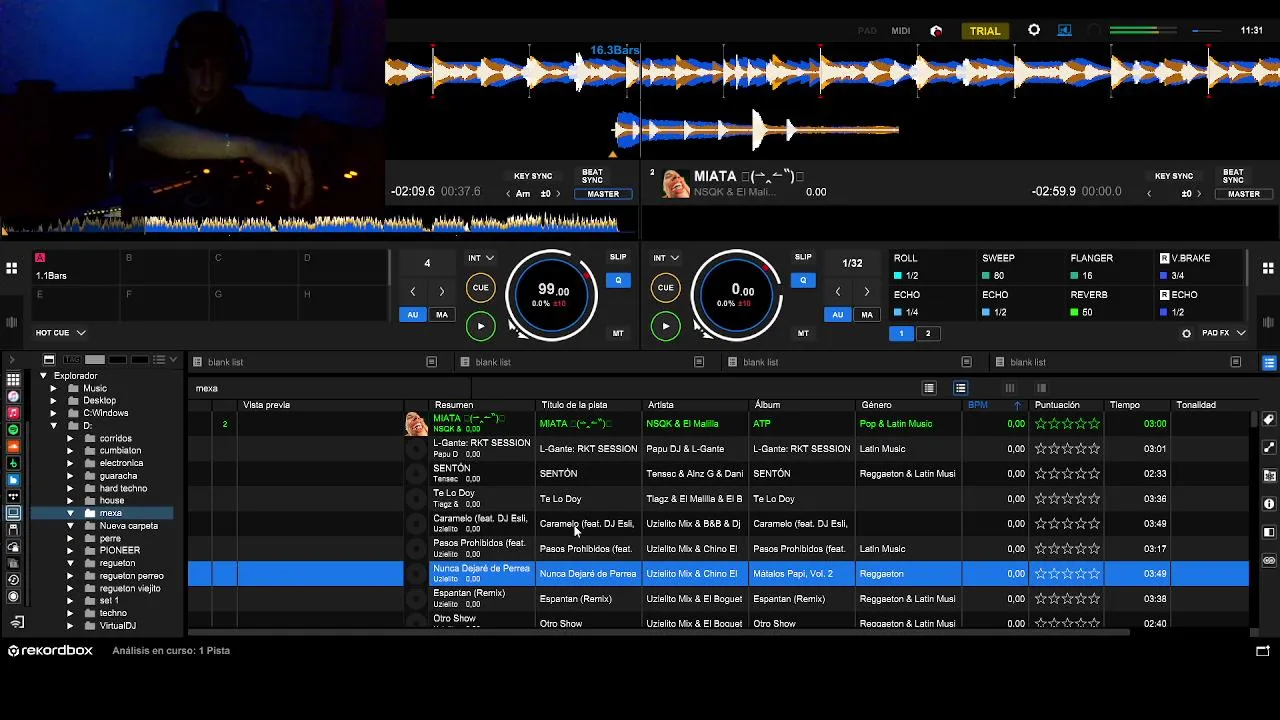Toggle SLIP mode on deck 1
The image size is (1280, 720).
coord(618,258)
